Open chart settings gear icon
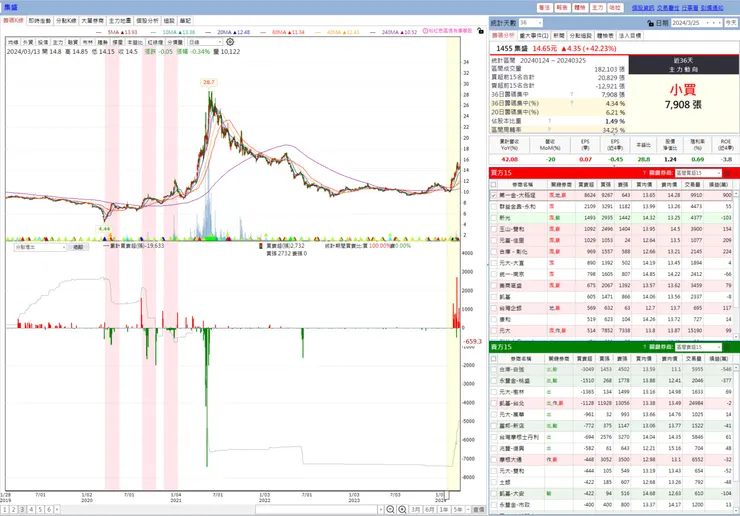Image resolution: width=740 pixels, height=516 pixels. point(230,42)
